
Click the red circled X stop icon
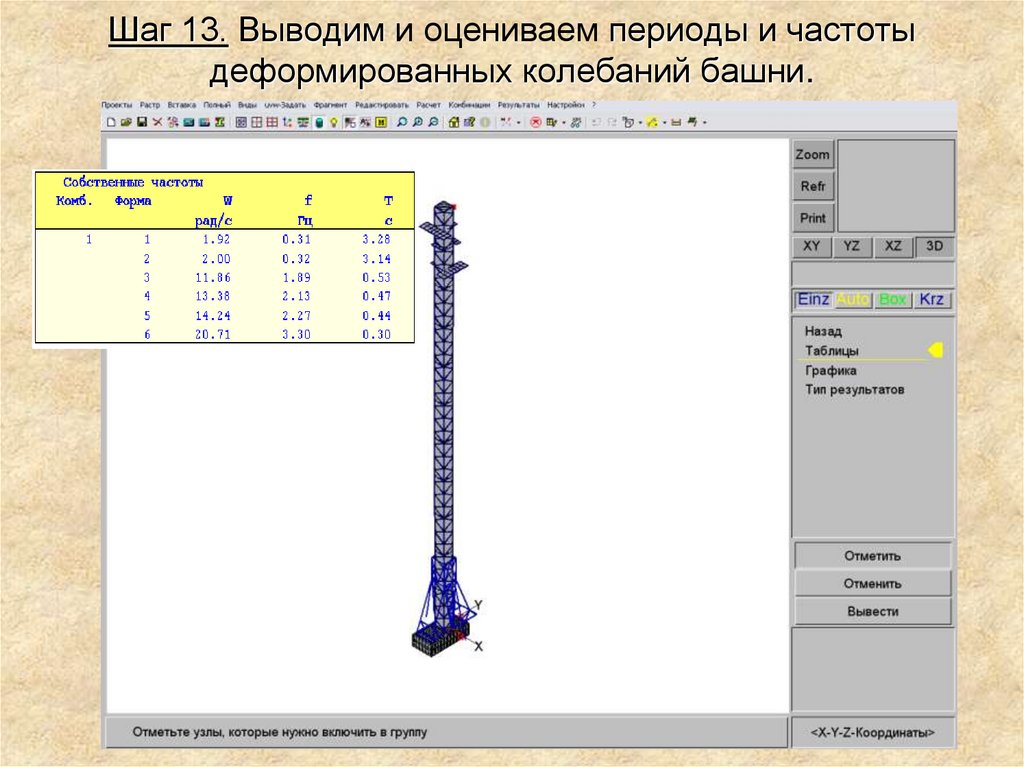[x=536, y=122]
